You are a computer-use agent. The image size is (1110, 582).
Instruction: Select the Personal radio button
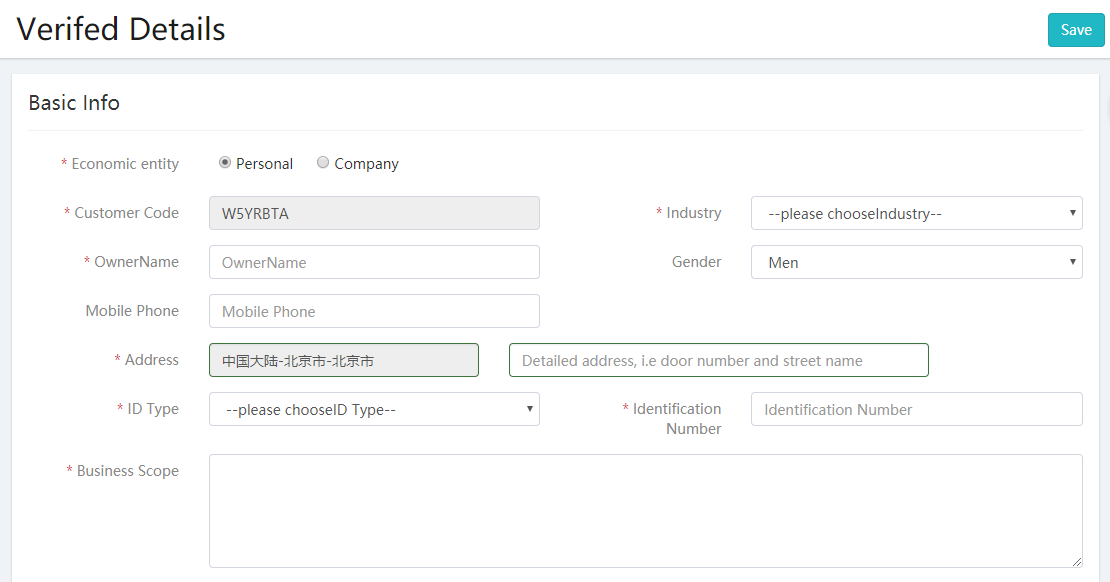[x=225, y=163]
